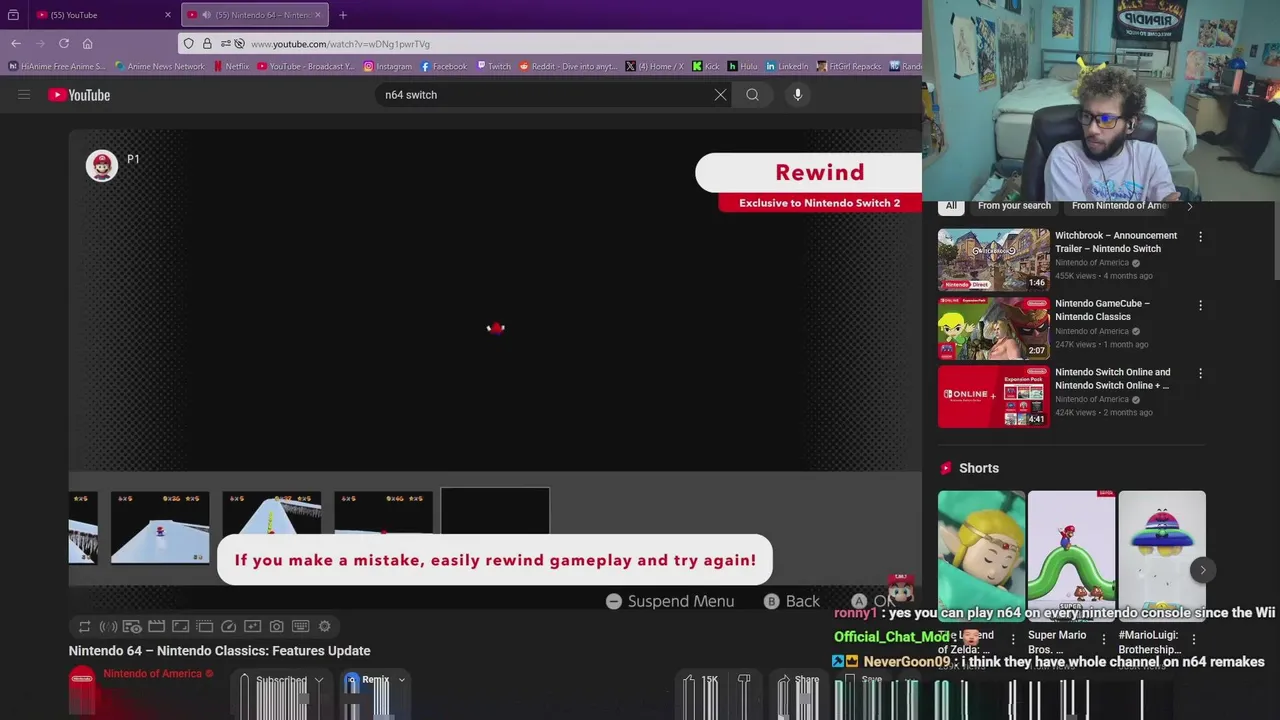Screen dimensions: 1280x720
Task: Open the Instagram bookmark
Action: [x=388, y=66]
